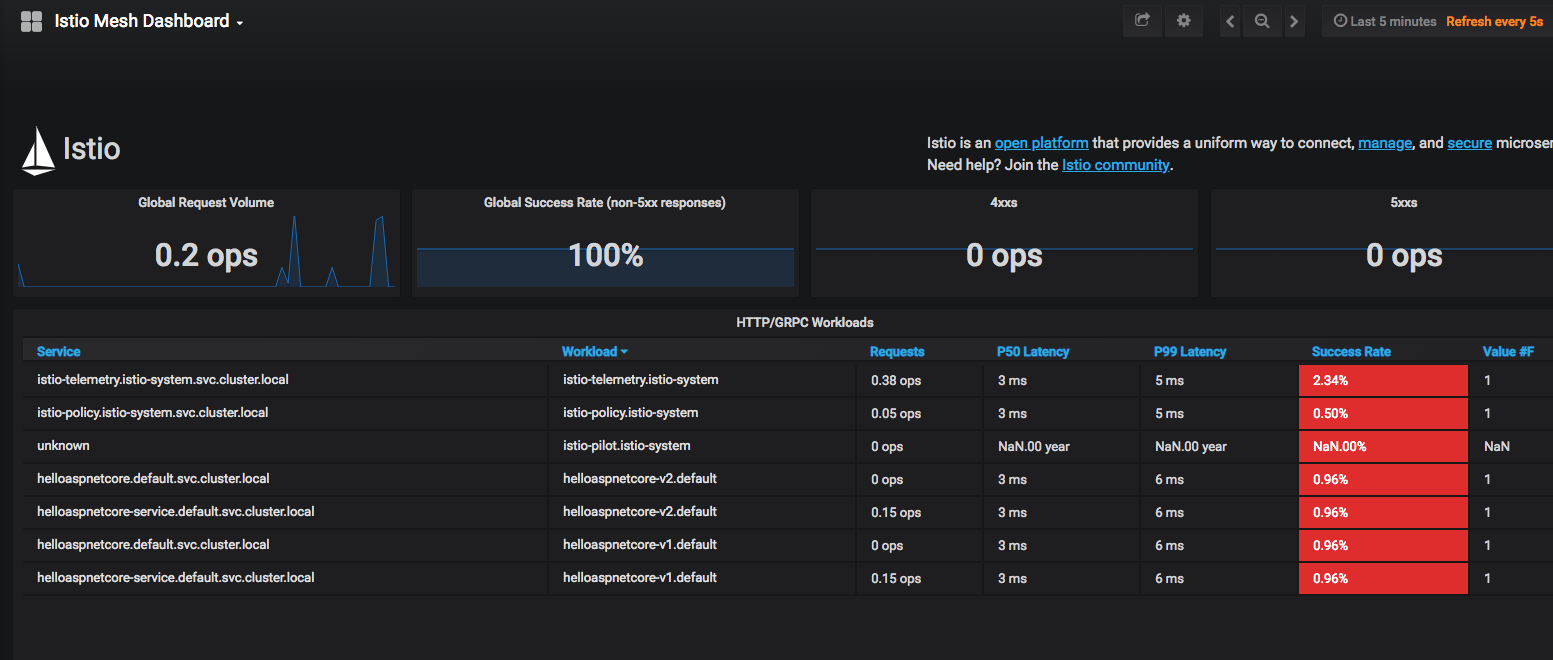The image size is (1553, 660).
Task: Click the Istio sailboat logo
Action: pos(38,150)
